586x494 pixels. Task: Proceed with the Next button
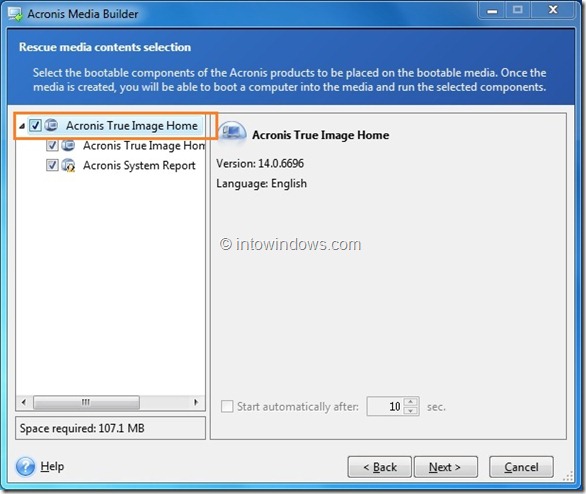click(x=445, y=467)
